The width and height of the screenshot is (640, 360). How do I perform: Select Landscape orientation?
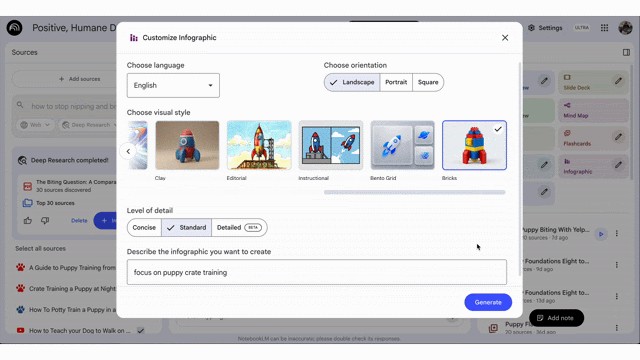click(352, 82)
